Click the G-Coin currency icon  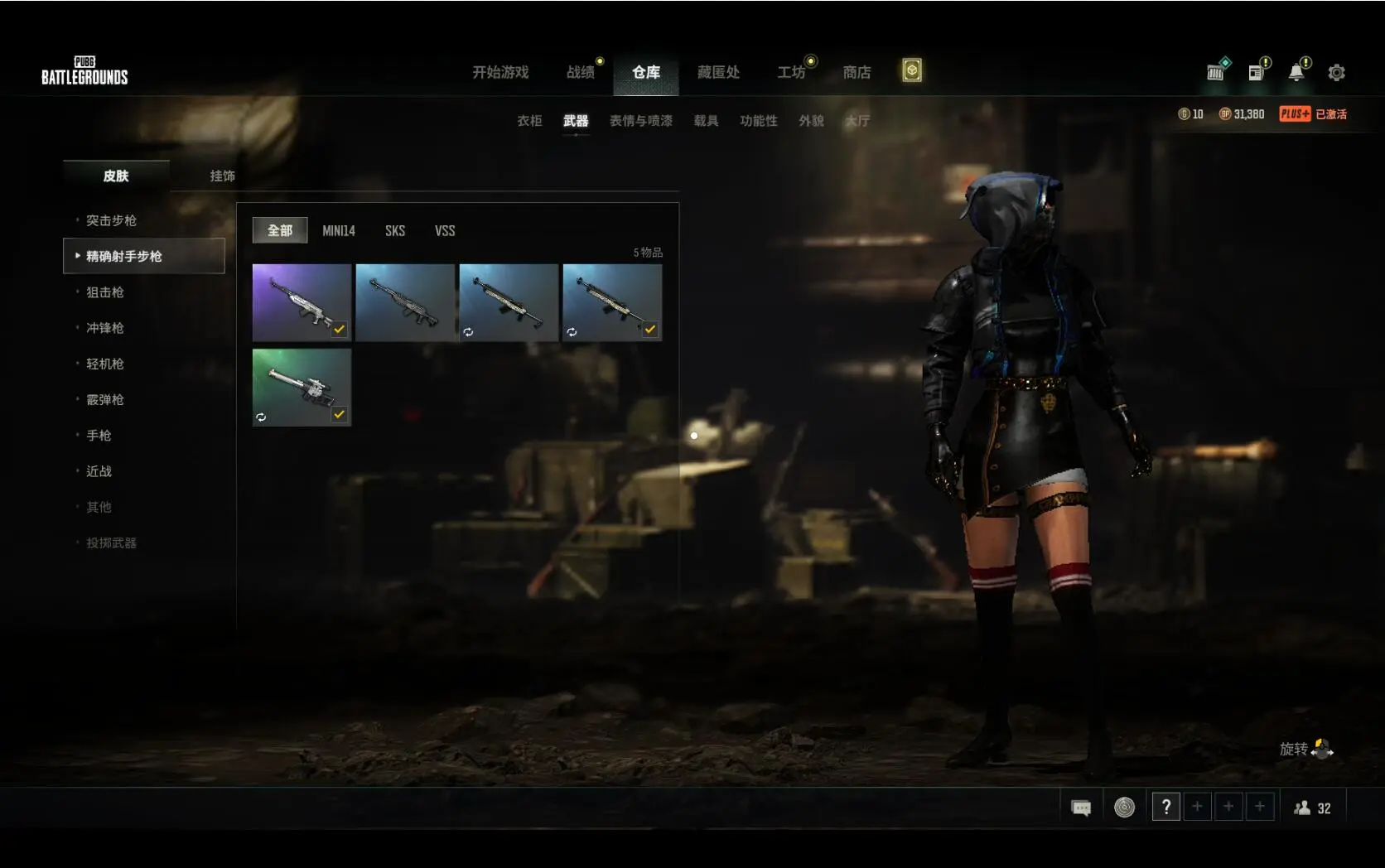pyautogui.click(x=1184, y=113)
